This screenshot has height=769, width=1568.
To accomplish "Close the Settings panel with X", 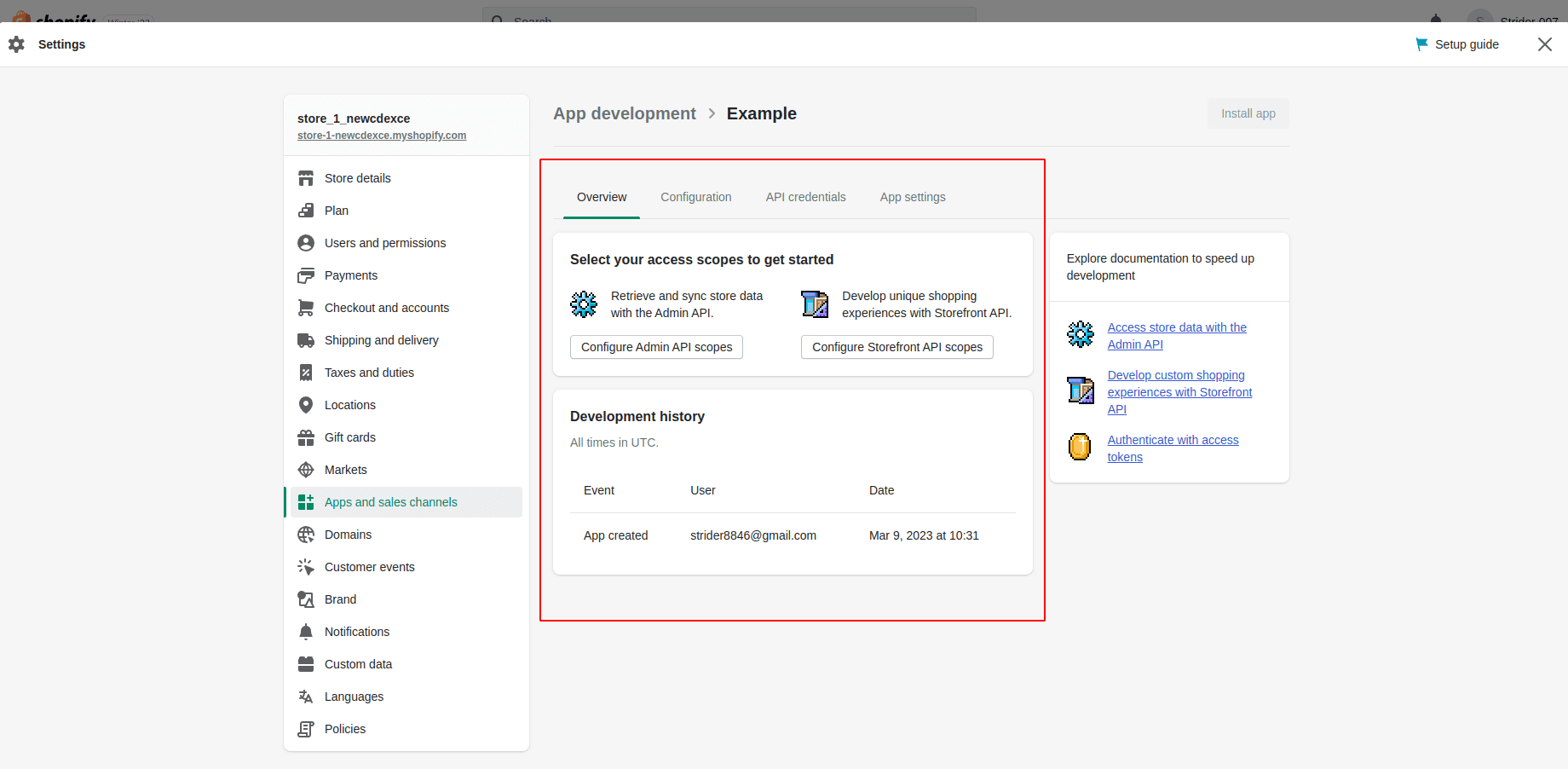I will [x=1545, y=44].
